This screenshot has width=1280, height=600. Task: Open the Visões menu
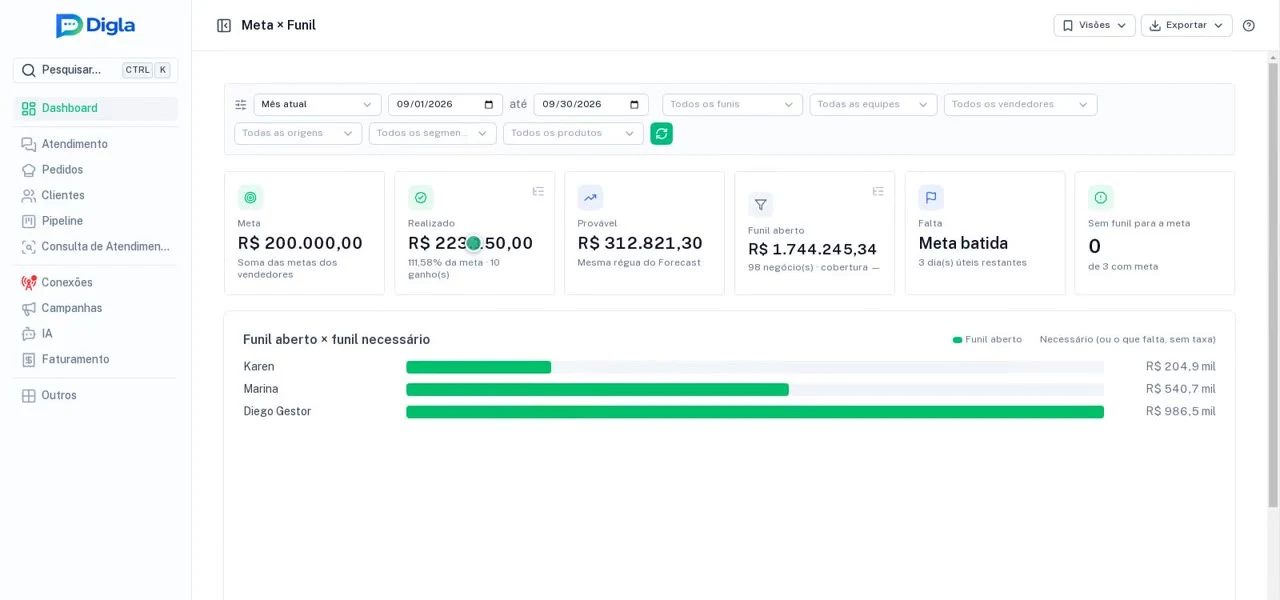[1094, 25]
